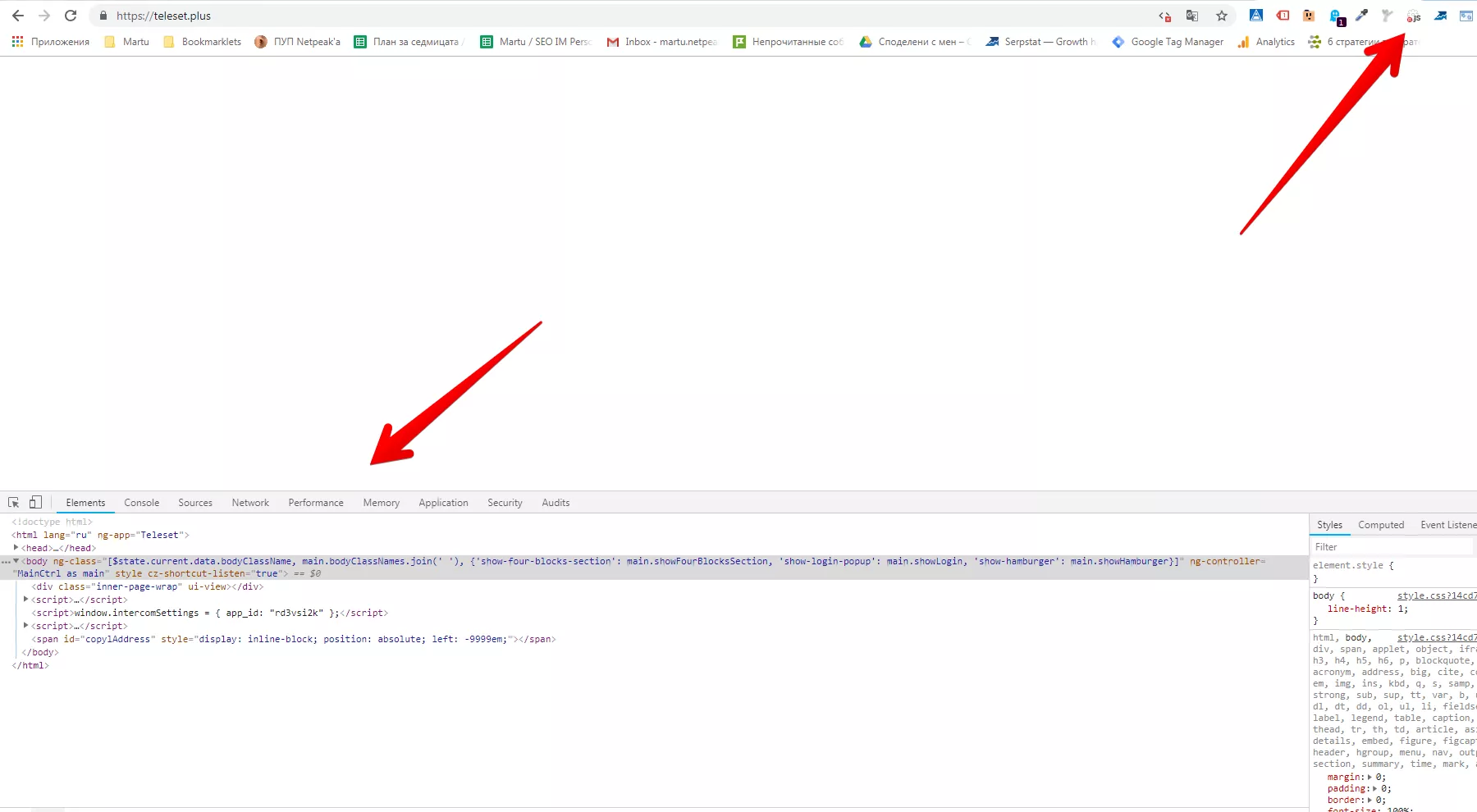Bookmark this page with the star icon
1477x812 pixels.
click(1222, 16)
